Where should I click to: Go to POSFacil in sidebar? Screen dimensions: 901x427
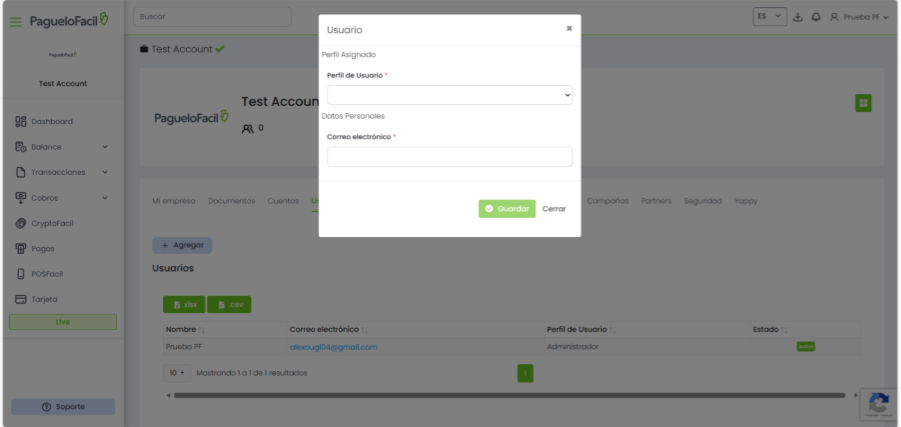click(x=47, y=274)
